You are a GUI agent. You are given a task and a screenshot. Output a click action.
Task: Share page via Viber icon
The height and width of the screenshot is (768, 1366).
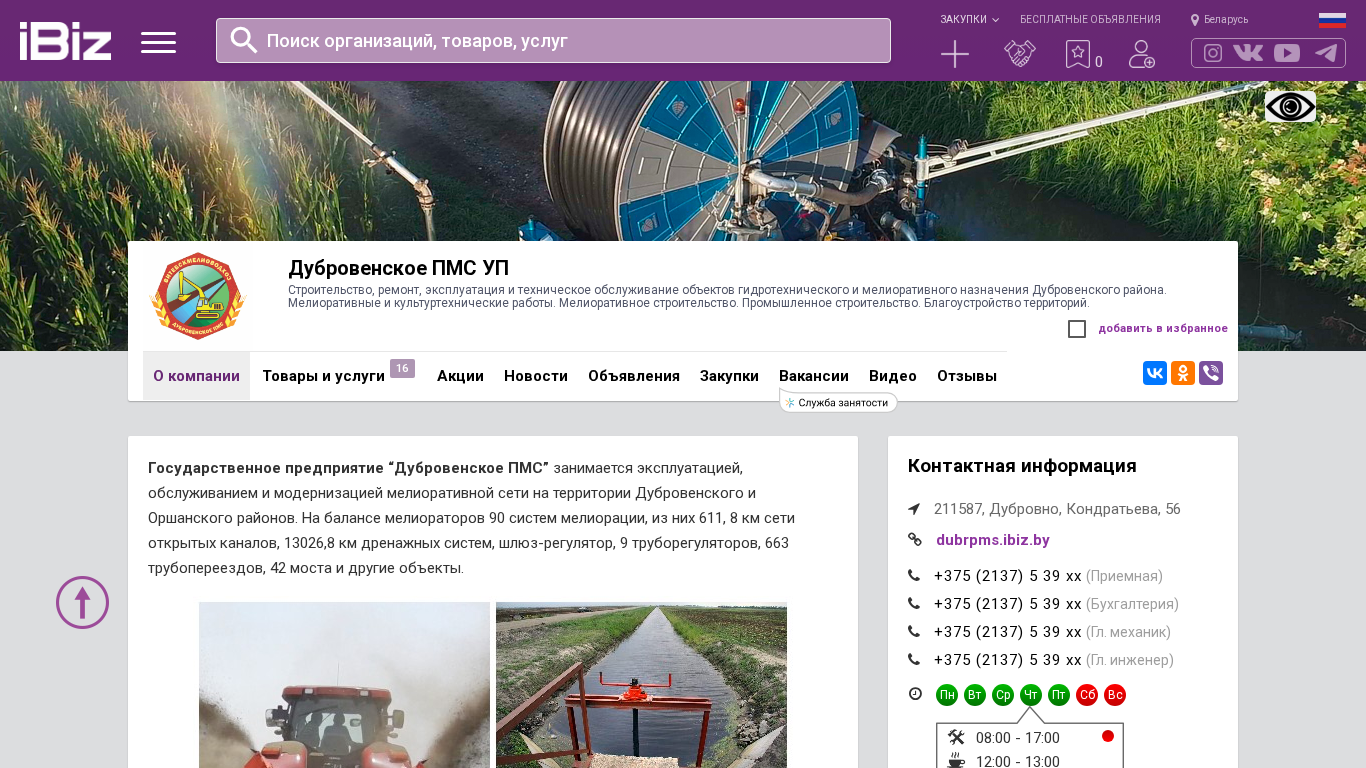pos(1211,373)
